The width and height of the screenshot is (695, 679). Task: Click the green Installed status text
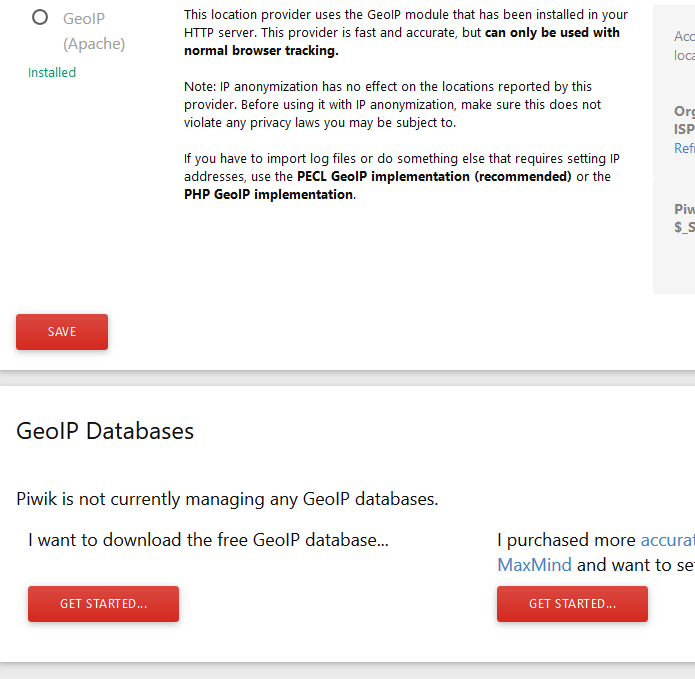52,72
